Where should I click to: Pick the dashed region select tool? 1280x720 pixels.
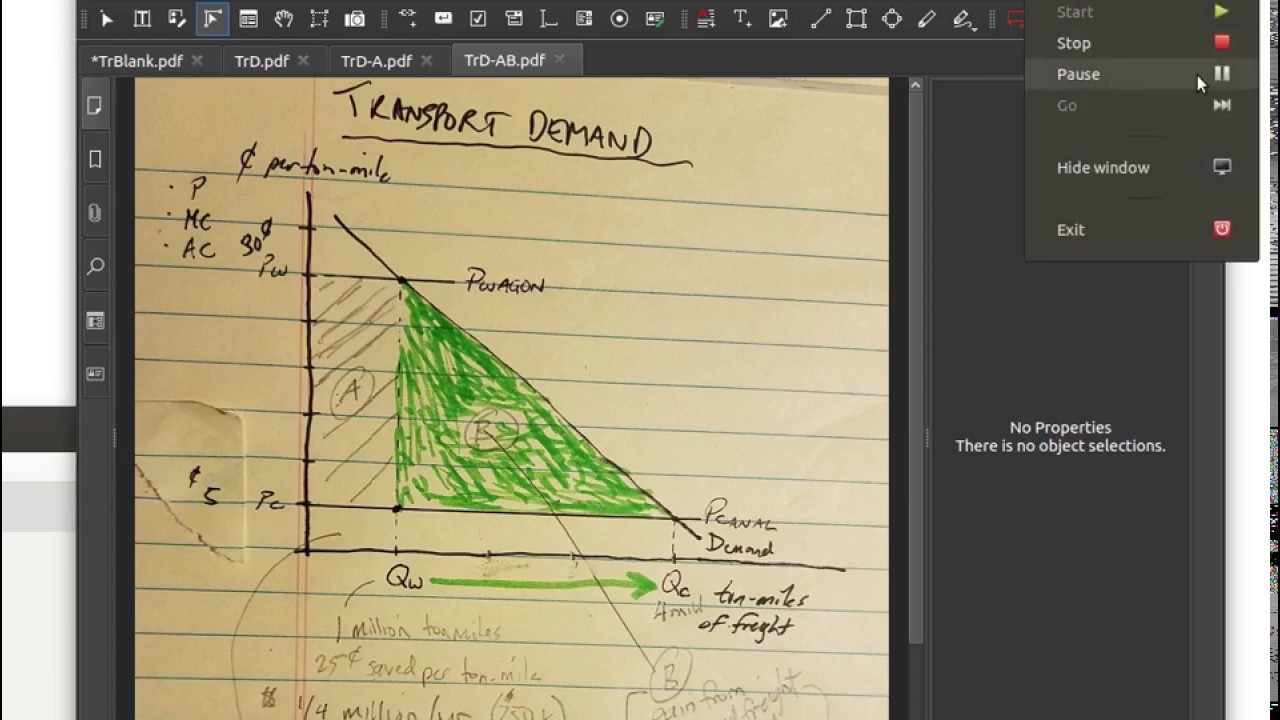click(319, 19)
